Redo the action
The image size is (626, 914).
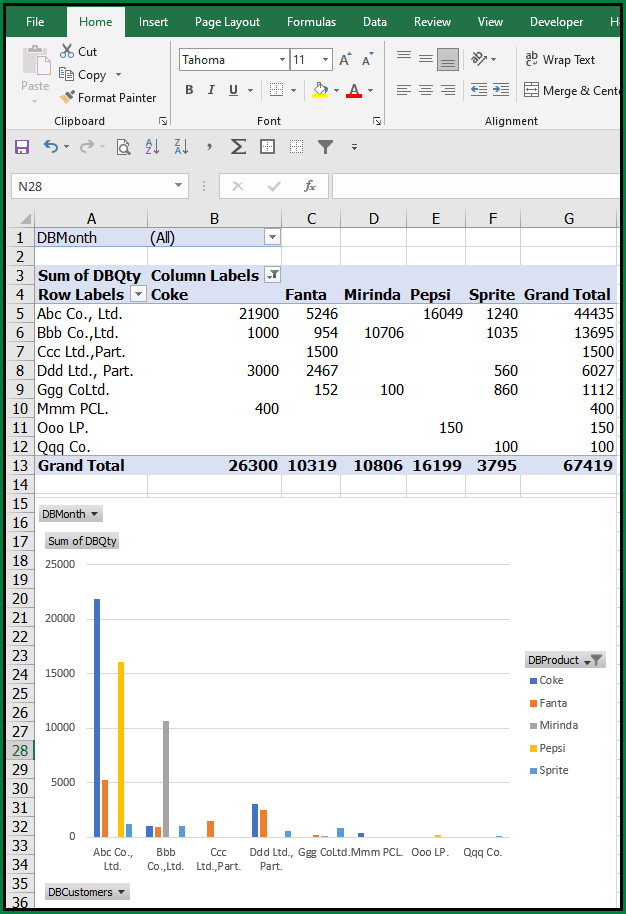click(x=86, y=146)
